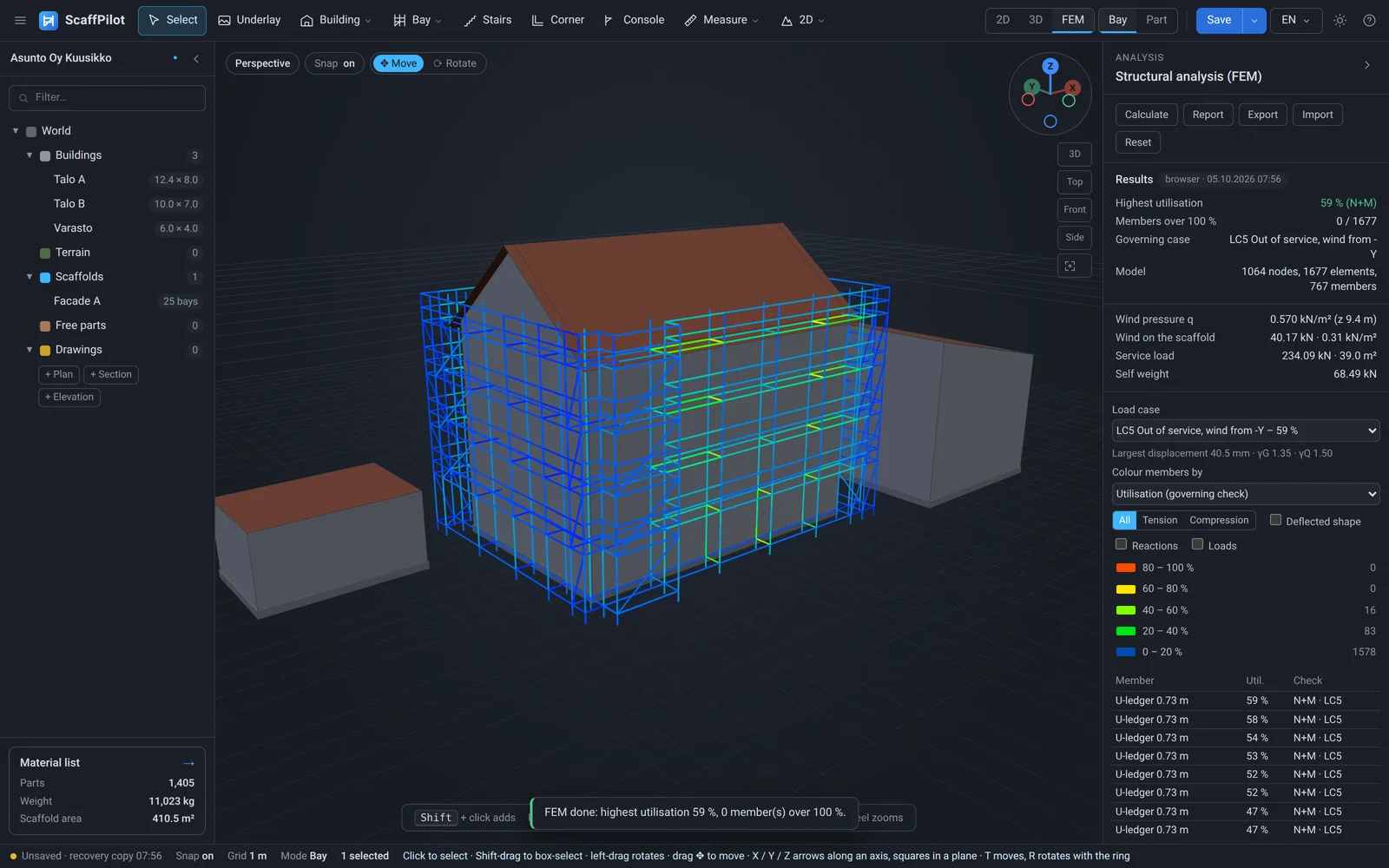Click the Report button
Viewport: 1389px width, 868px height.
pos(1208,115)
